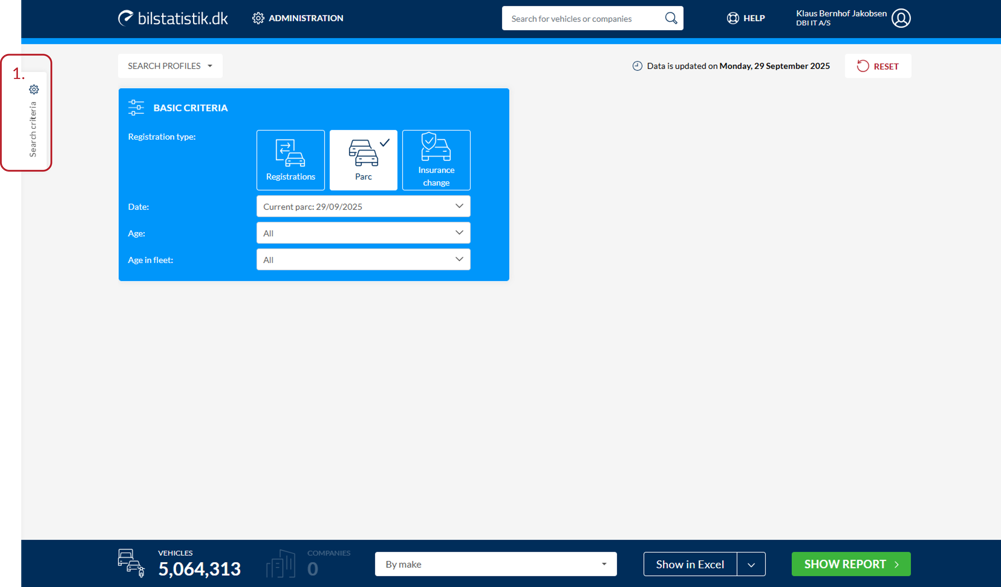Click the vehicles count car icon
Screen dimensions: 1001x587
131,563
